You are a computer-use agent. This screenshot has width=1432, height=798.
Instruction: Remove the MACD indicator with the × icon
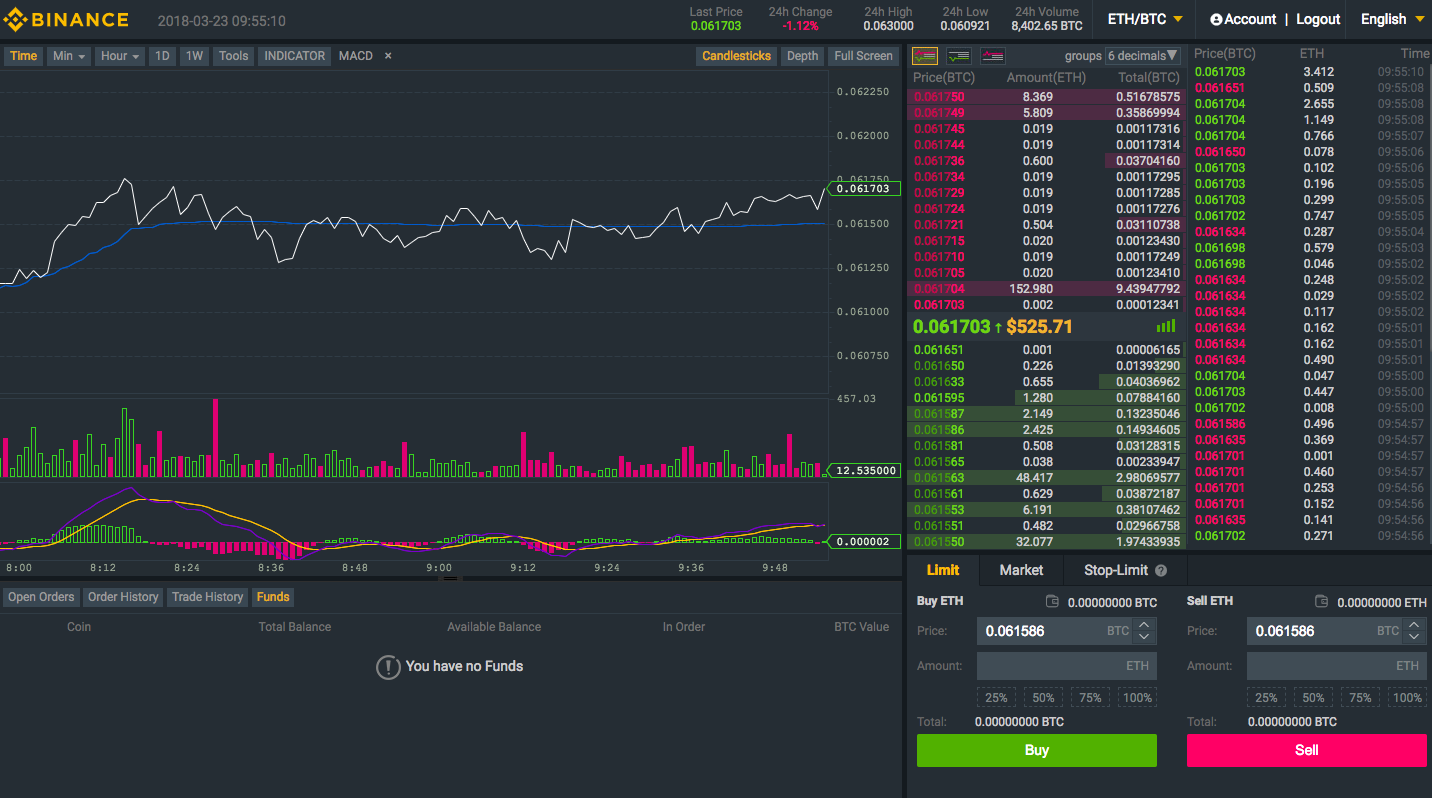(x=388, y=56)
